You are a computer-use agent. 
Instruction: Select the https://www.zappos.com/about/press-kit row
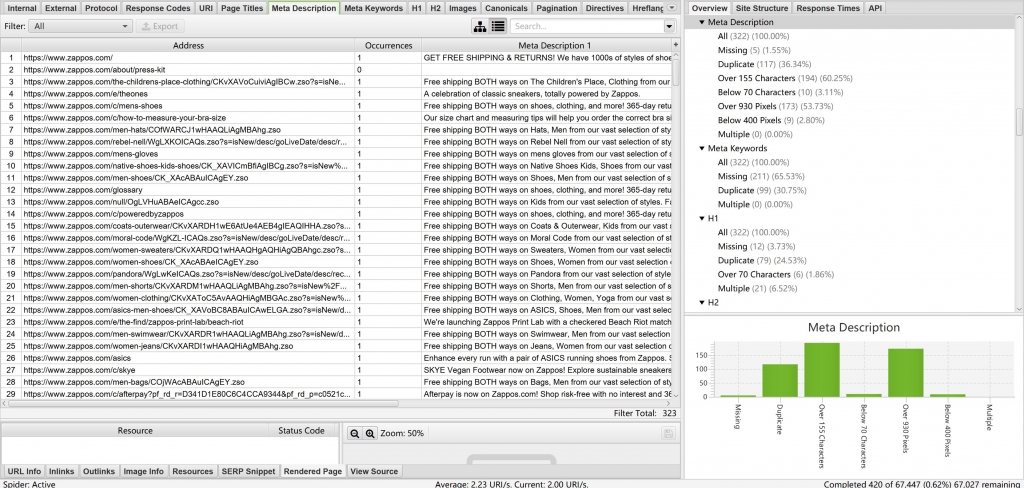click(336, 69)
